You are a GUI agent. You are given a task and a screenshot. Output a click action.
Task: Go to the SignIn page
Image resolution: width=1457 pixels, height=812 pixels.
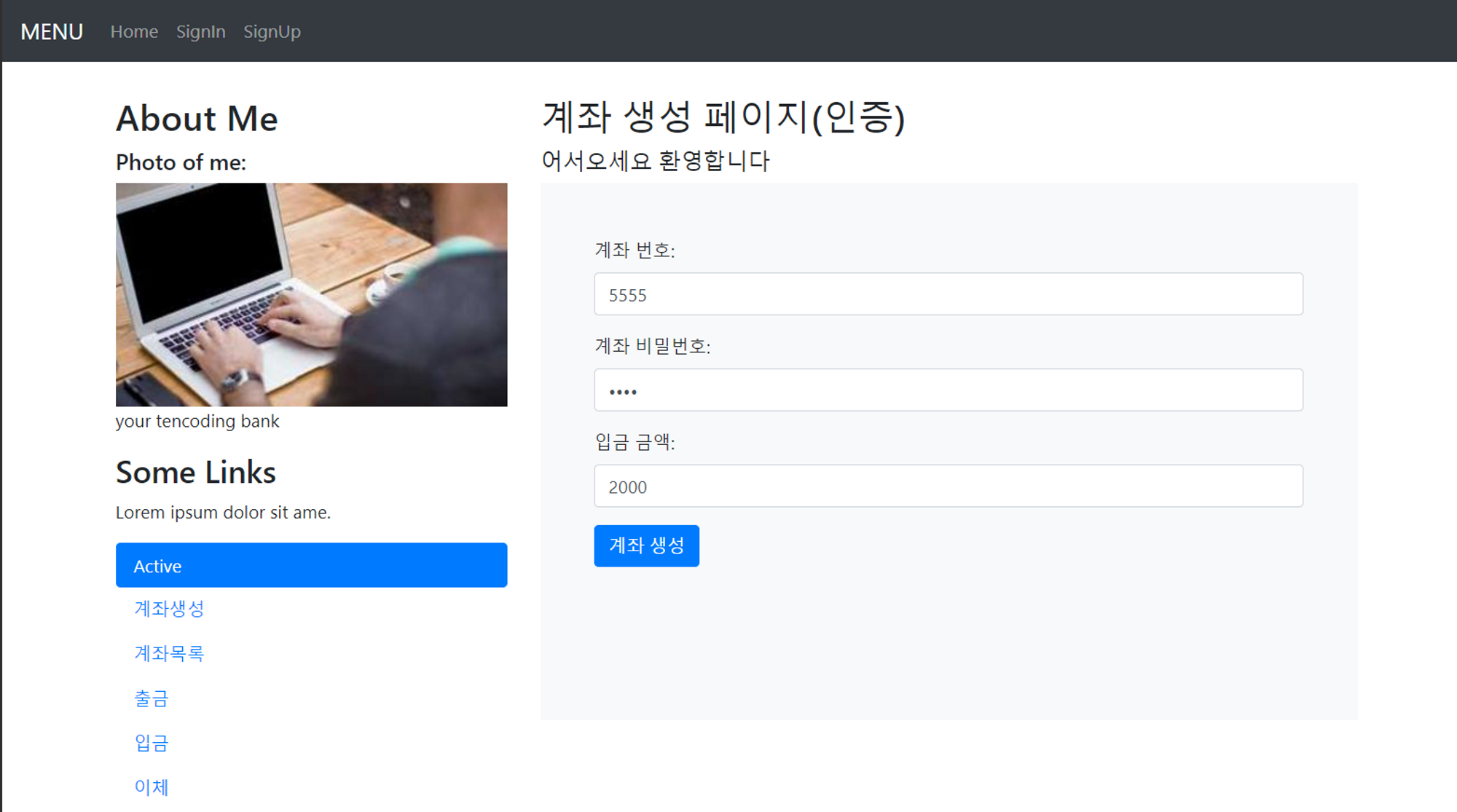point(201,31)
